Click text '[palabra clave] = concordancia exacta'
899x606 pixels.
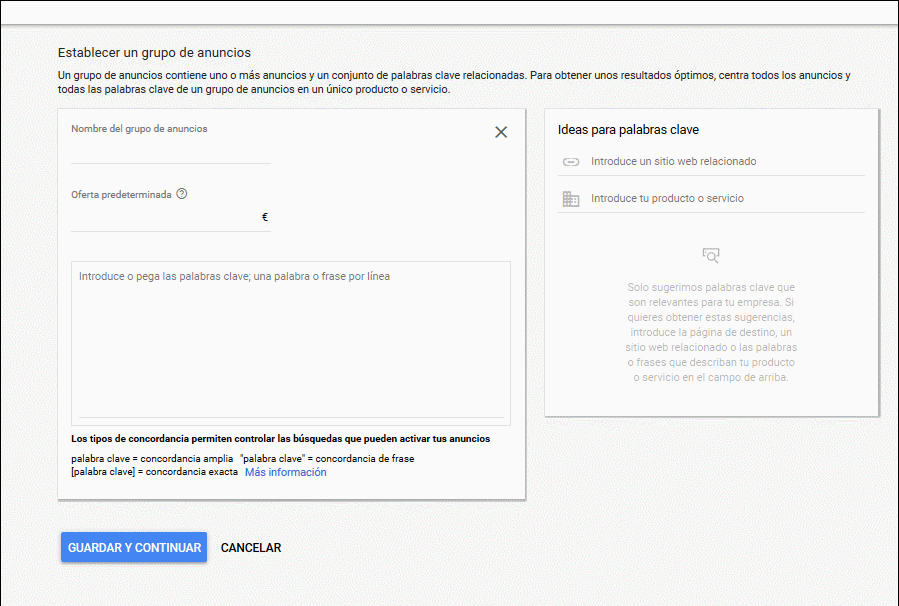(154, 472)
